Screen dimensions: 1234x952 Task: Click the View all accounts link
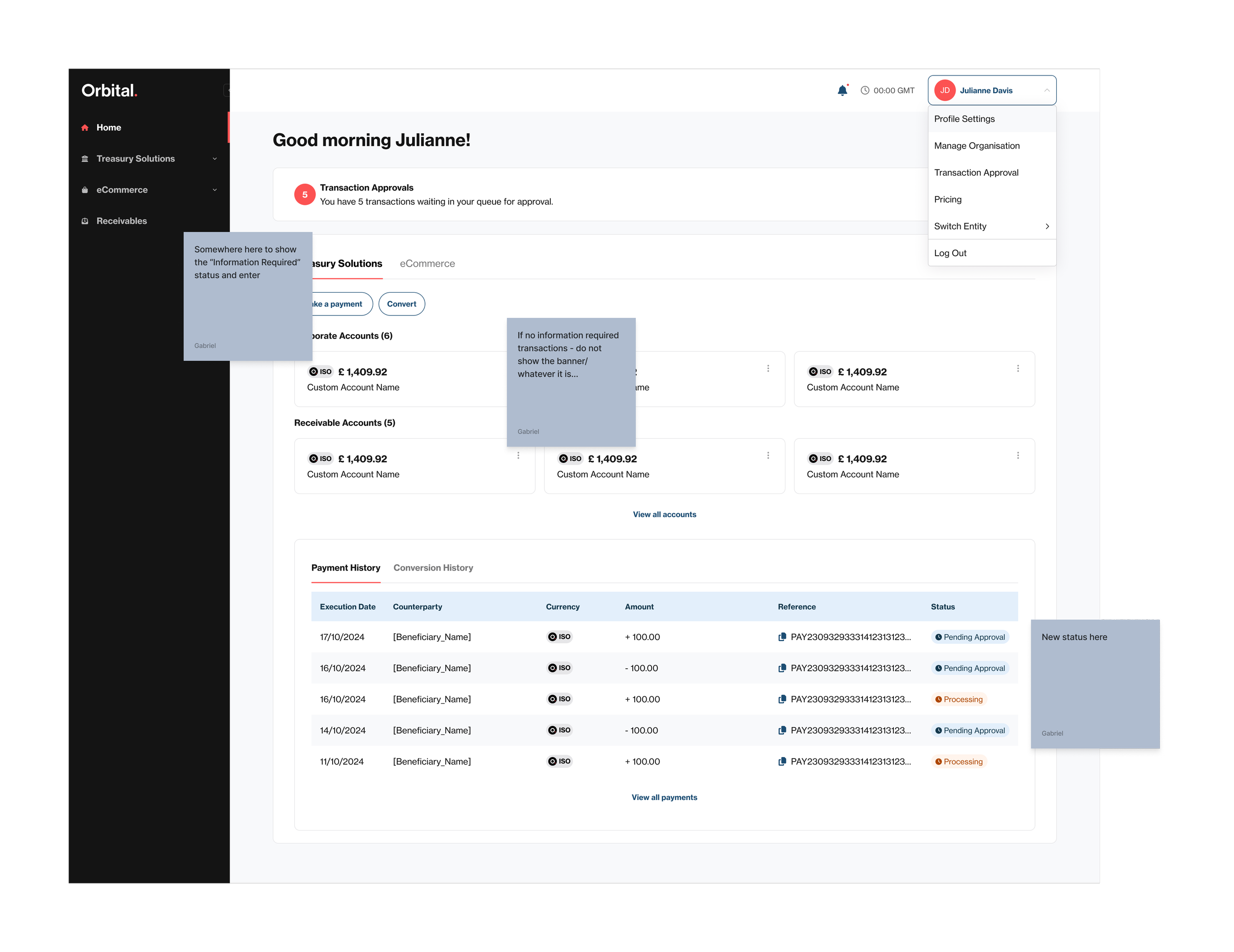coord(664,514)
